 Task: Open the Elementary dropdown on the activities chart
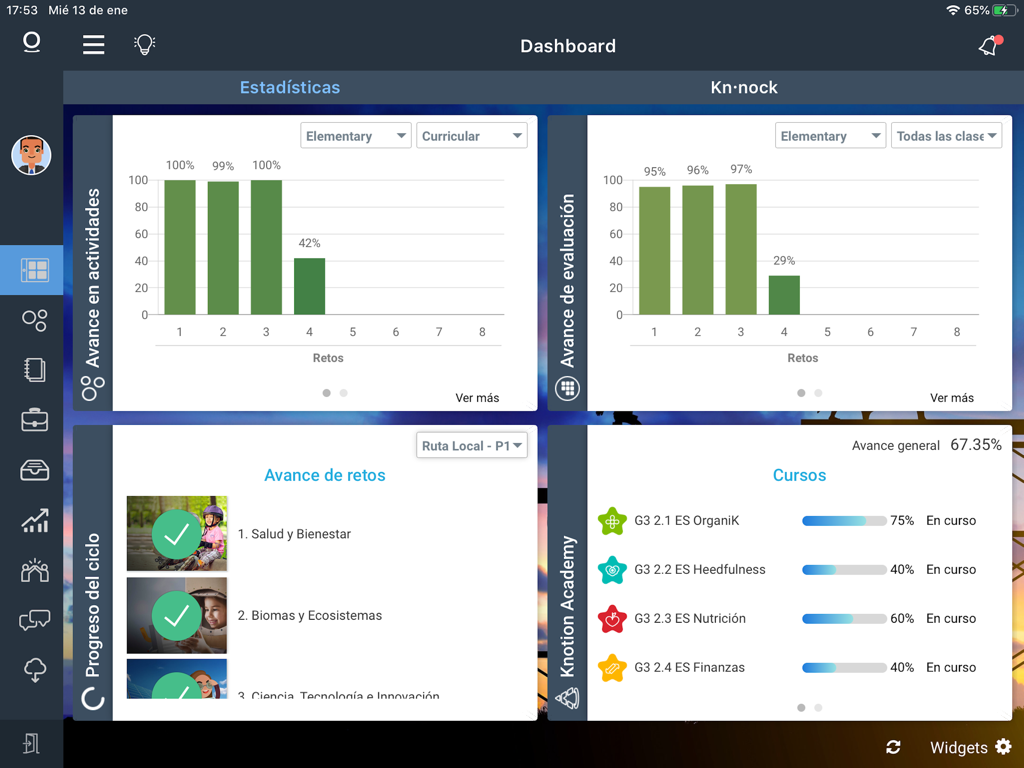(x=355, y=134)
